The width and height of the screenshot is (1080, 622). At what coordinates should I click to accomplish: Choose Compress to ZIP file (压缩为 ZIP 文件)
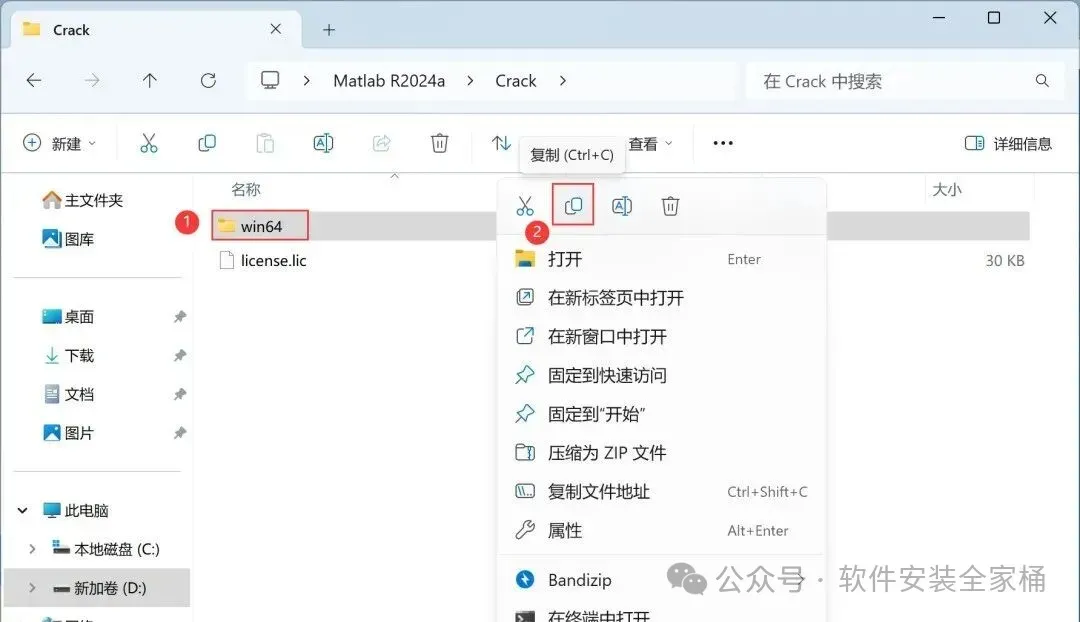[661, 453]
